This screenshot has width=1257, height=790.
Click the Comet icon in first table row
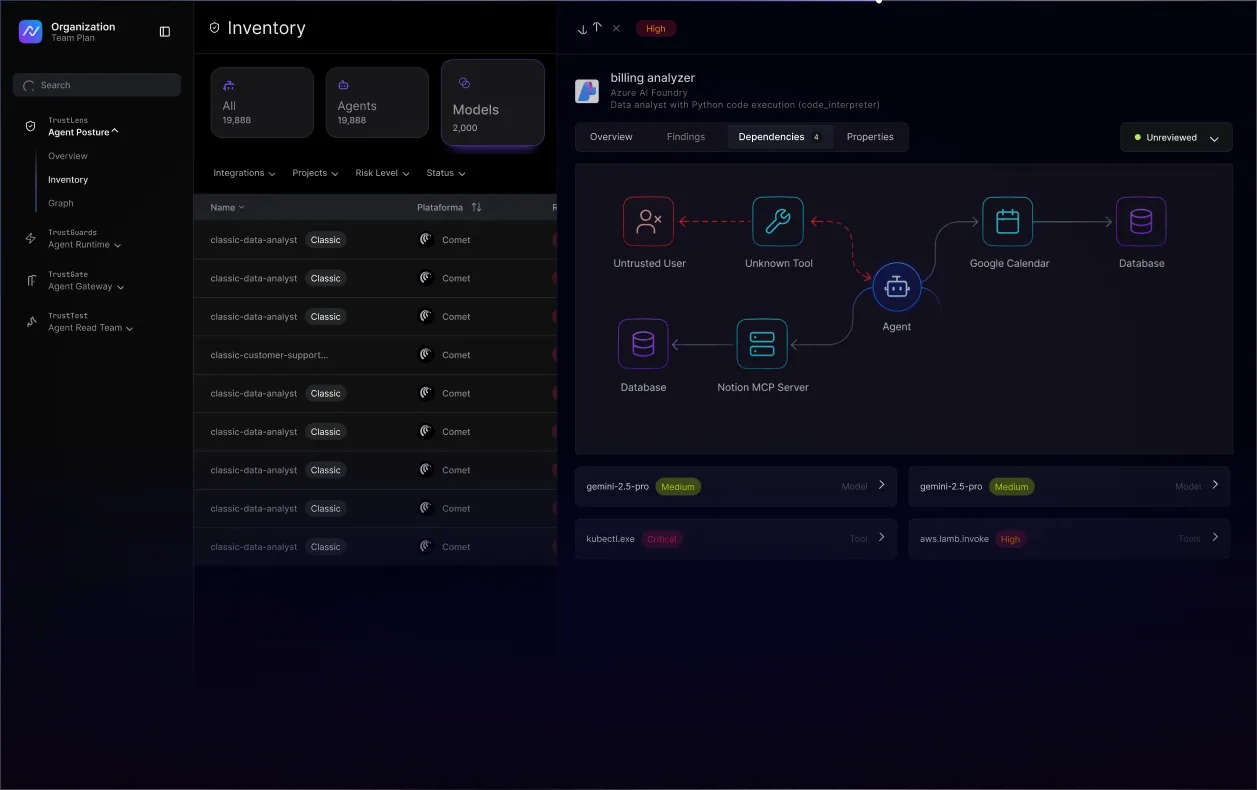(x=425, y=239)
